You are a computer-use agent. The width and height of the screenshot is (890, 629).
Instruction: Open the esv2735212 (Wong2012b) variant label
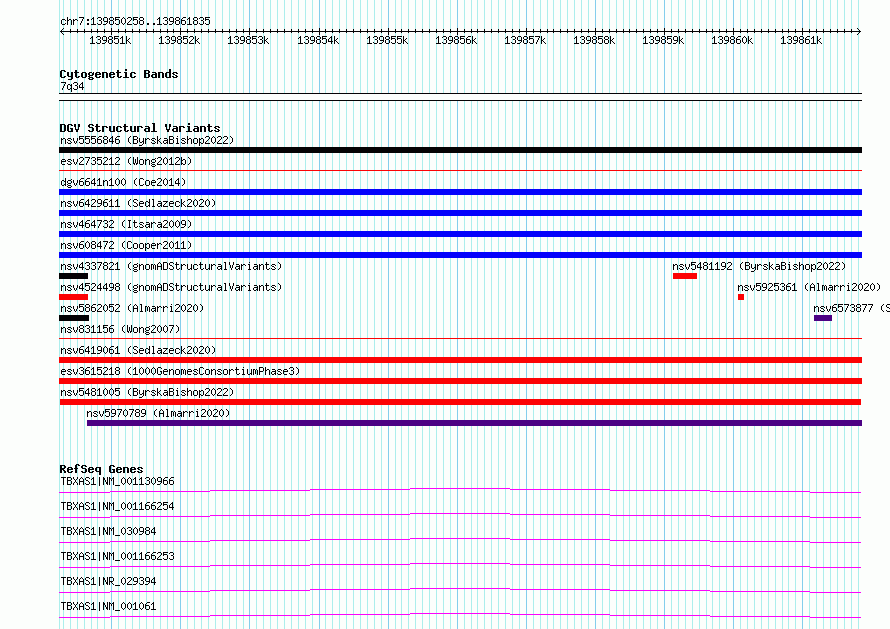click(126, 161)
